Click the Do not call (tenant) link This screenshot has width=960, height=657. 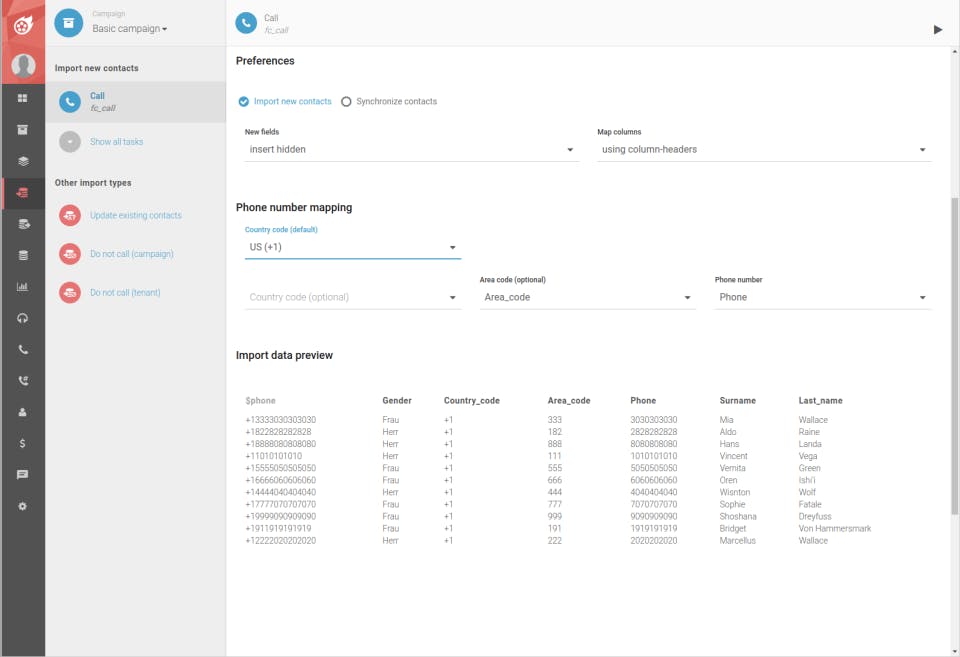click(125, 293)
